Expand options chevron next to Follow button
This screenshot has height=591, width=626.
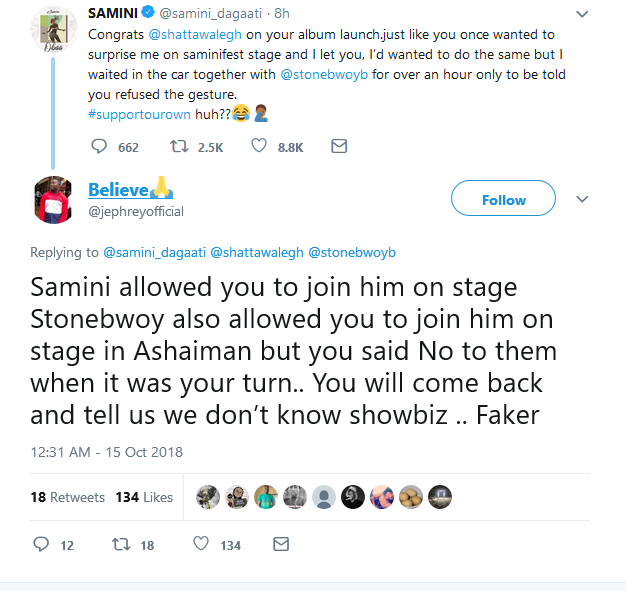point(583,199)
